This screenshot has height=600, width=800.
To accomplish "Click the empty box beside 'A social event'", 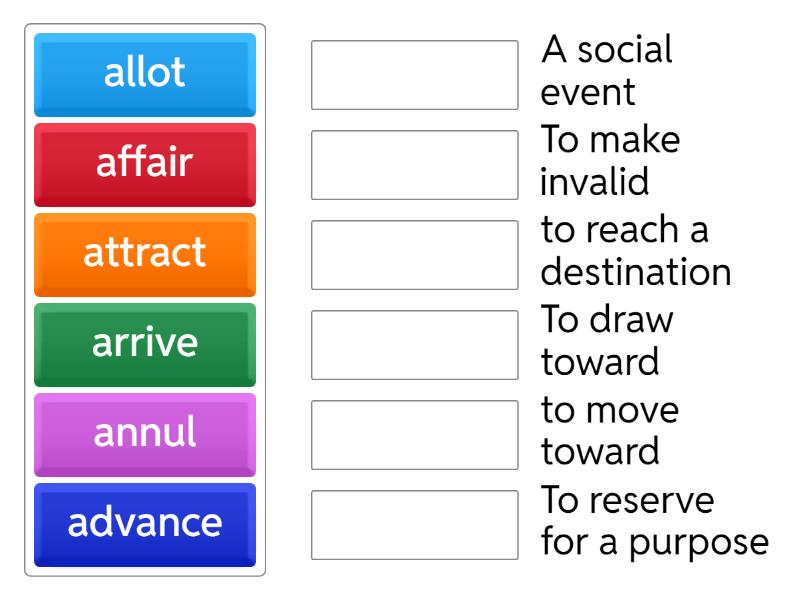I will point(414,75).
